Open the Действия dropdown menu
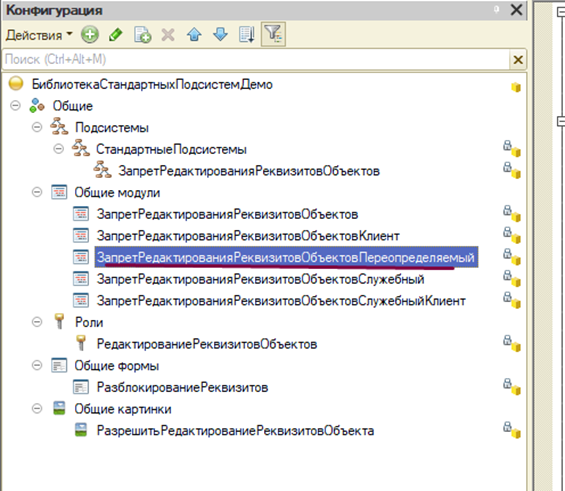The image size is (565, 491). coord(39,35)
